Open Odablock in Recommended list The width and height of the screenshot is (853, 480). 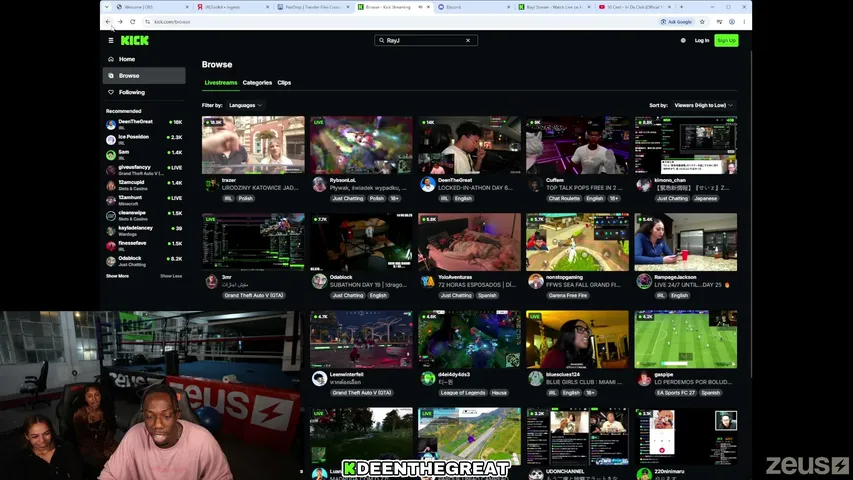(144, 261)
